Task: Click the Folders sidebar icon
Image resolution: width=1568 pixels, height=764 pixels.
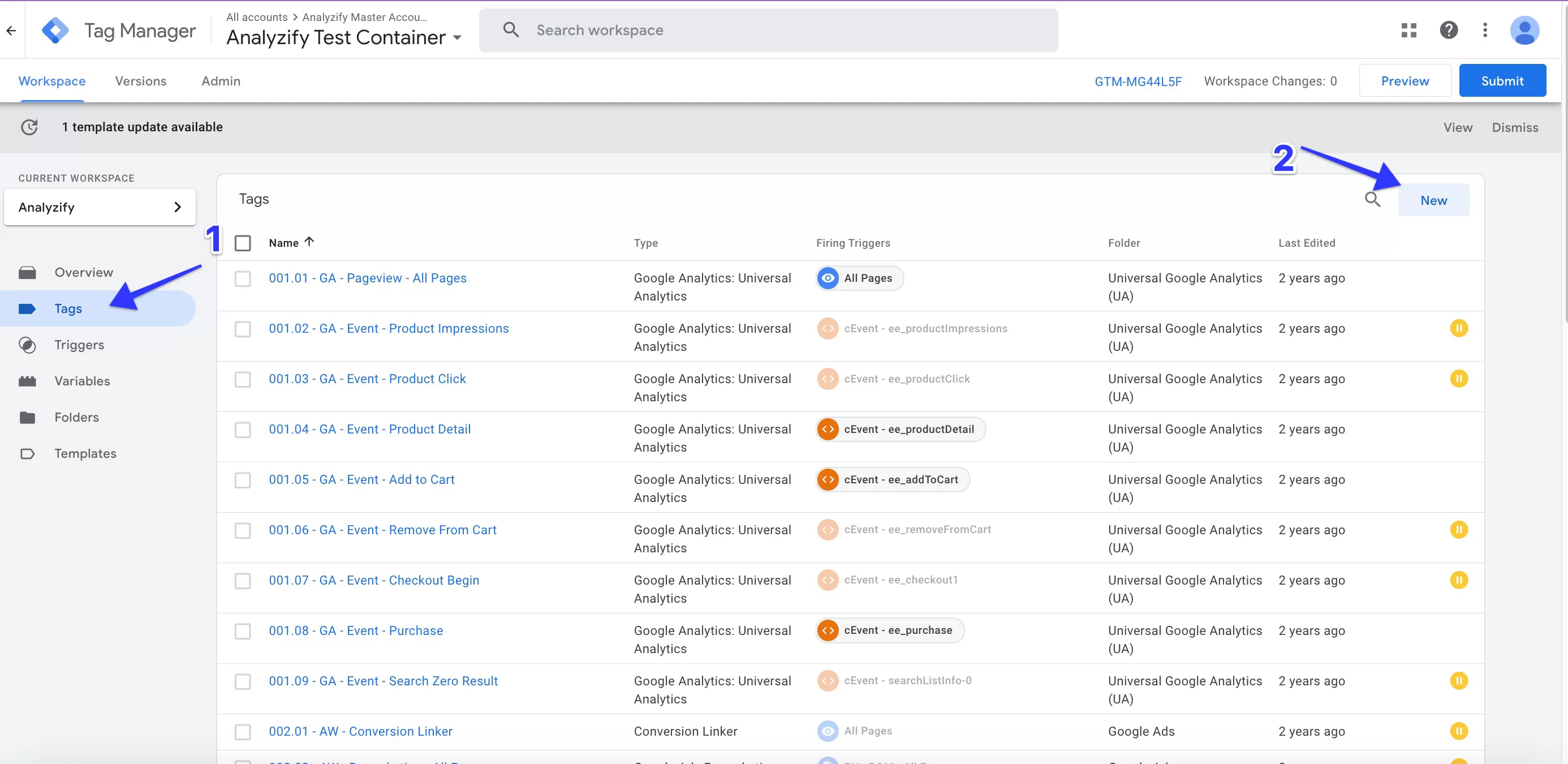Action: tap(27, 418)
